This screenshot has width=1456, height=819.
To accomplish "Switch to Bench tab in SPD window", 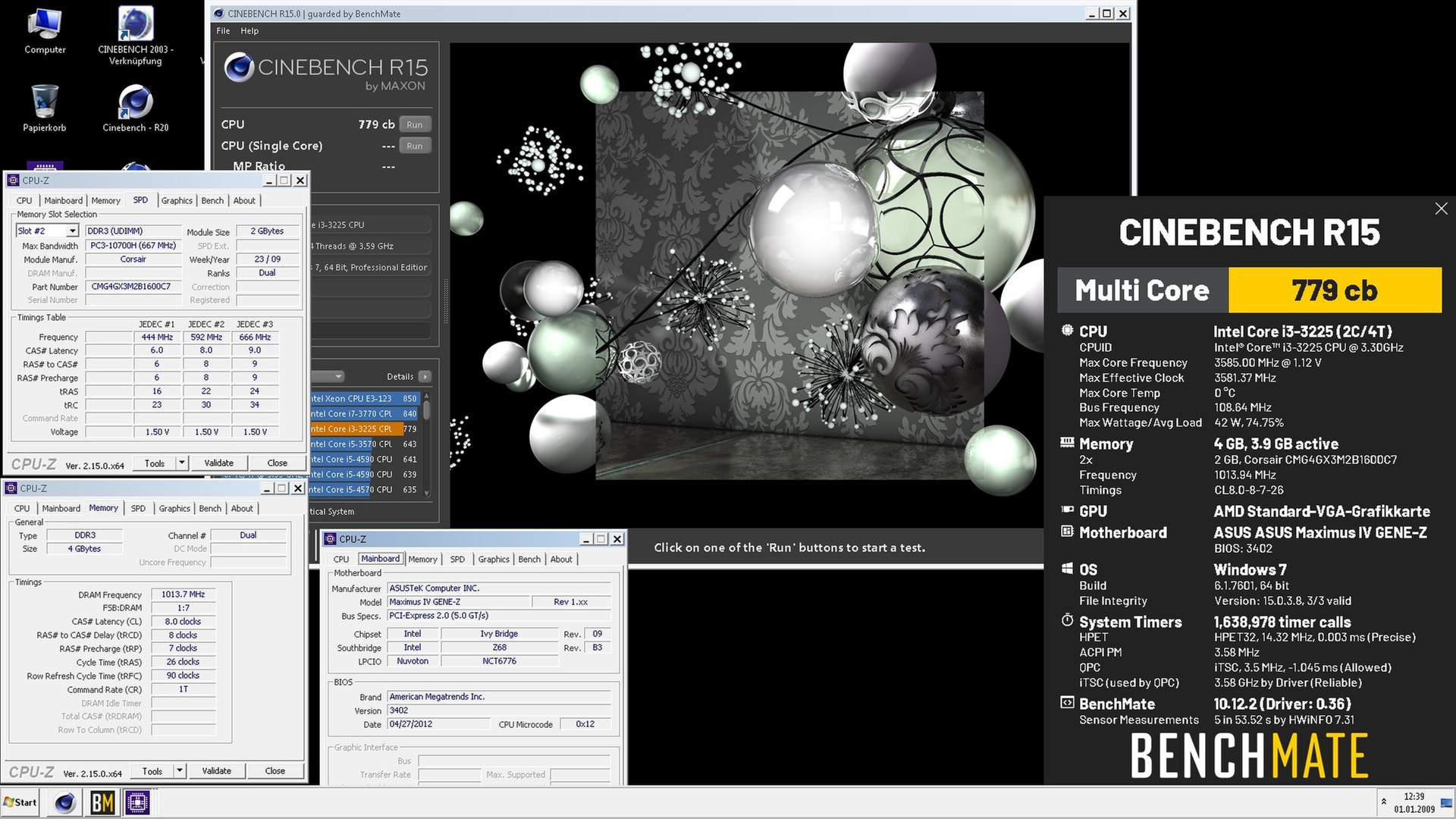I will [x=212, y=200].
